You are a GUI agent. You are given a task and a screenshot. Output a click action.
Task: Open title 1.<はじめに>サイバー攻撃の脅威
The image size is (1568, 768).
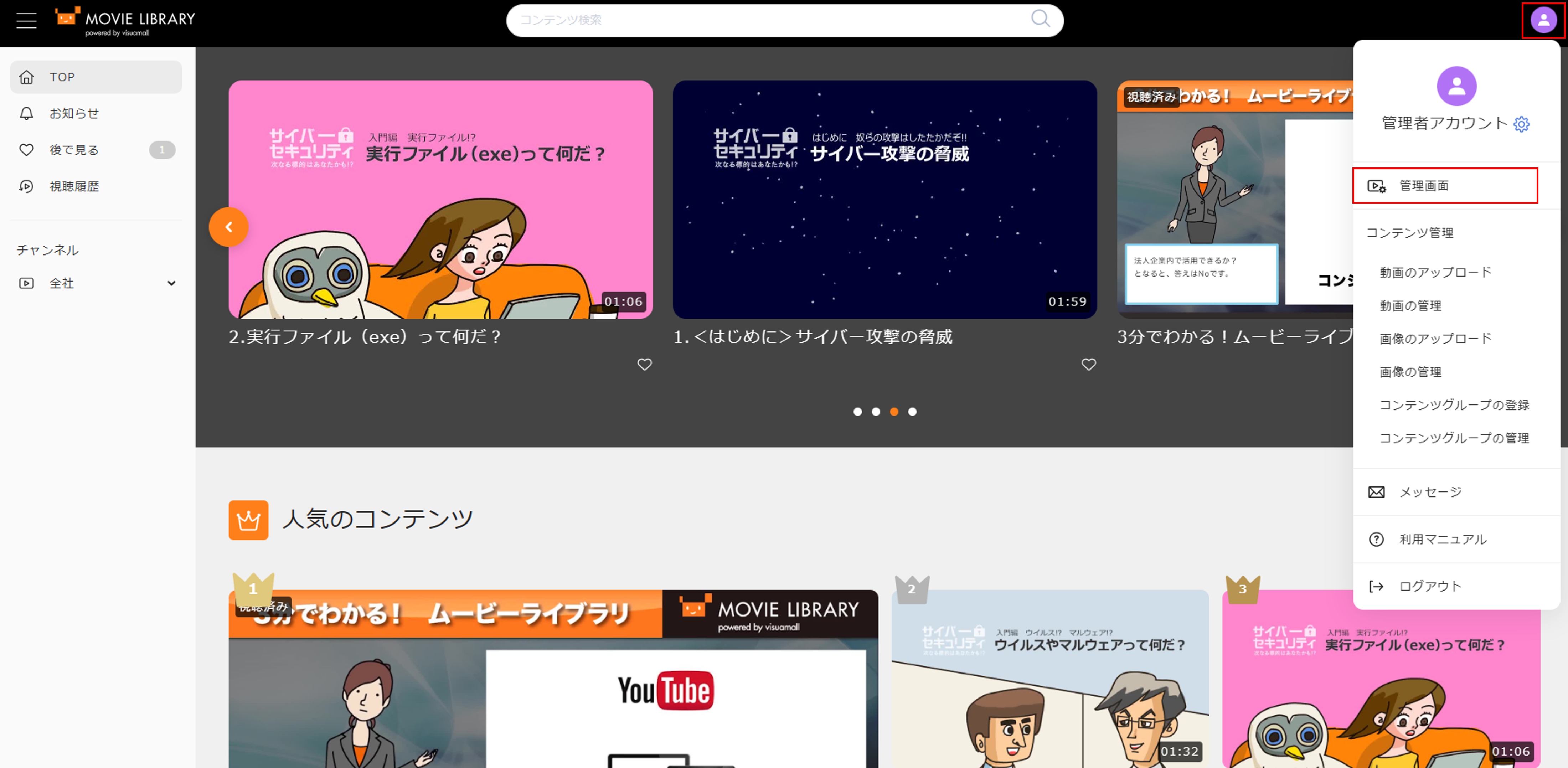click(x=813, y=336)
